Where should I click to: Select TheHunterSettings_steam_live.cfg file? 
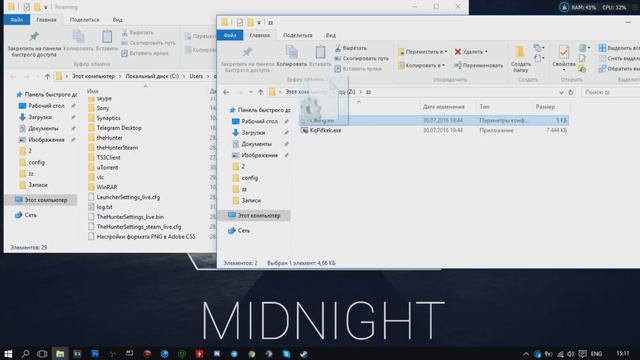pos(139,227)
